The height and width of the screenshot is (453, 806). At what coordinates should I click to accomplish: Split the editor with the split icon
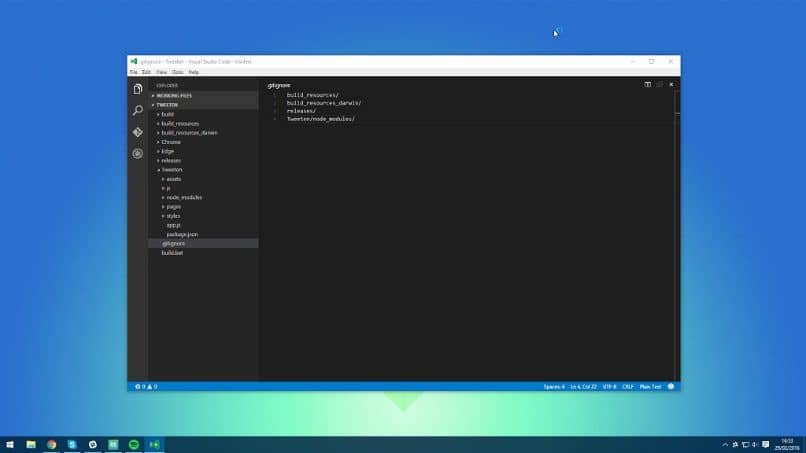(x=648, y=84)
